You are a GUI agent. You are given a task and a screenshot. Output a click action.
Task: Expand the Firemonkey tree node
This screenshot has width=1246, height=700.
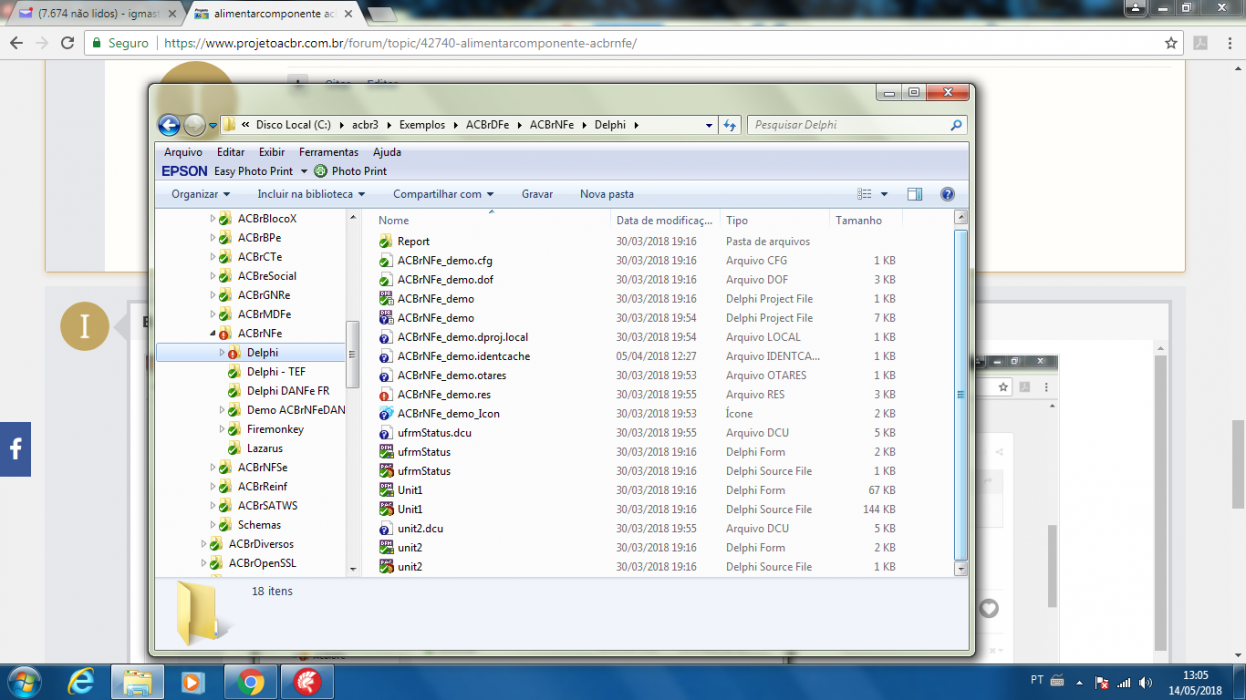point(222,429)
